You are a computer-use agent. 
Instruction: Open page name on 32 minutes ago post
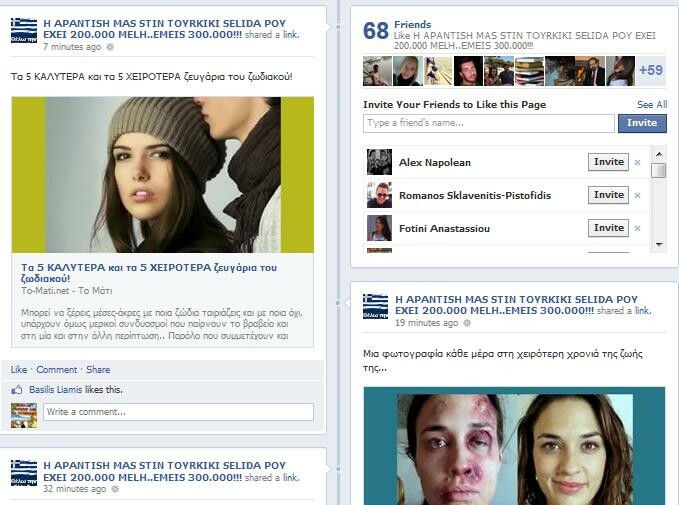point(165,472)
